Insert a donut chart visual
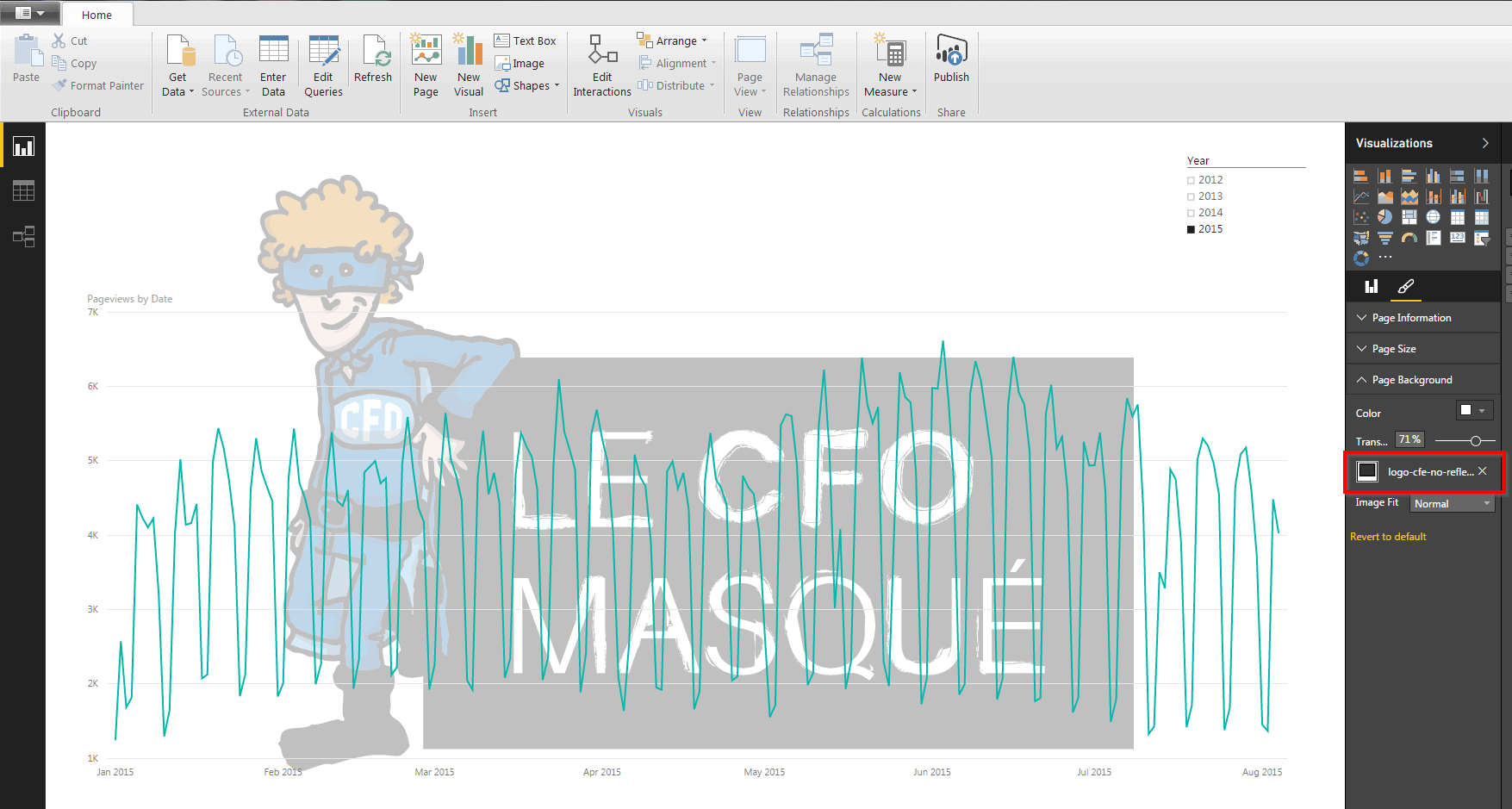The image size is (1512, 809). (x=1361, y=258)
